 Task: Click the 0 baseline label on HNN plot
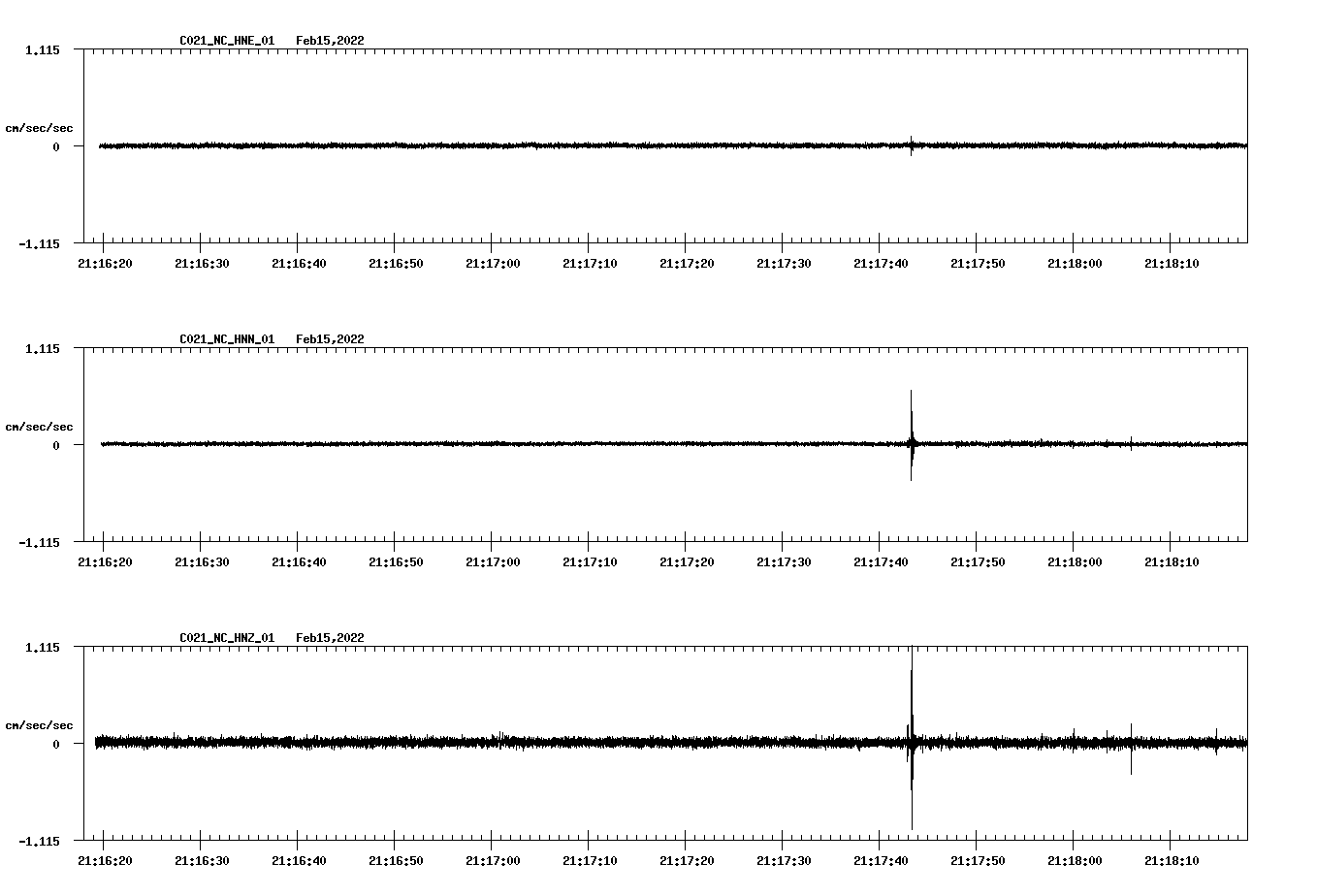click(x=56, y=445)
